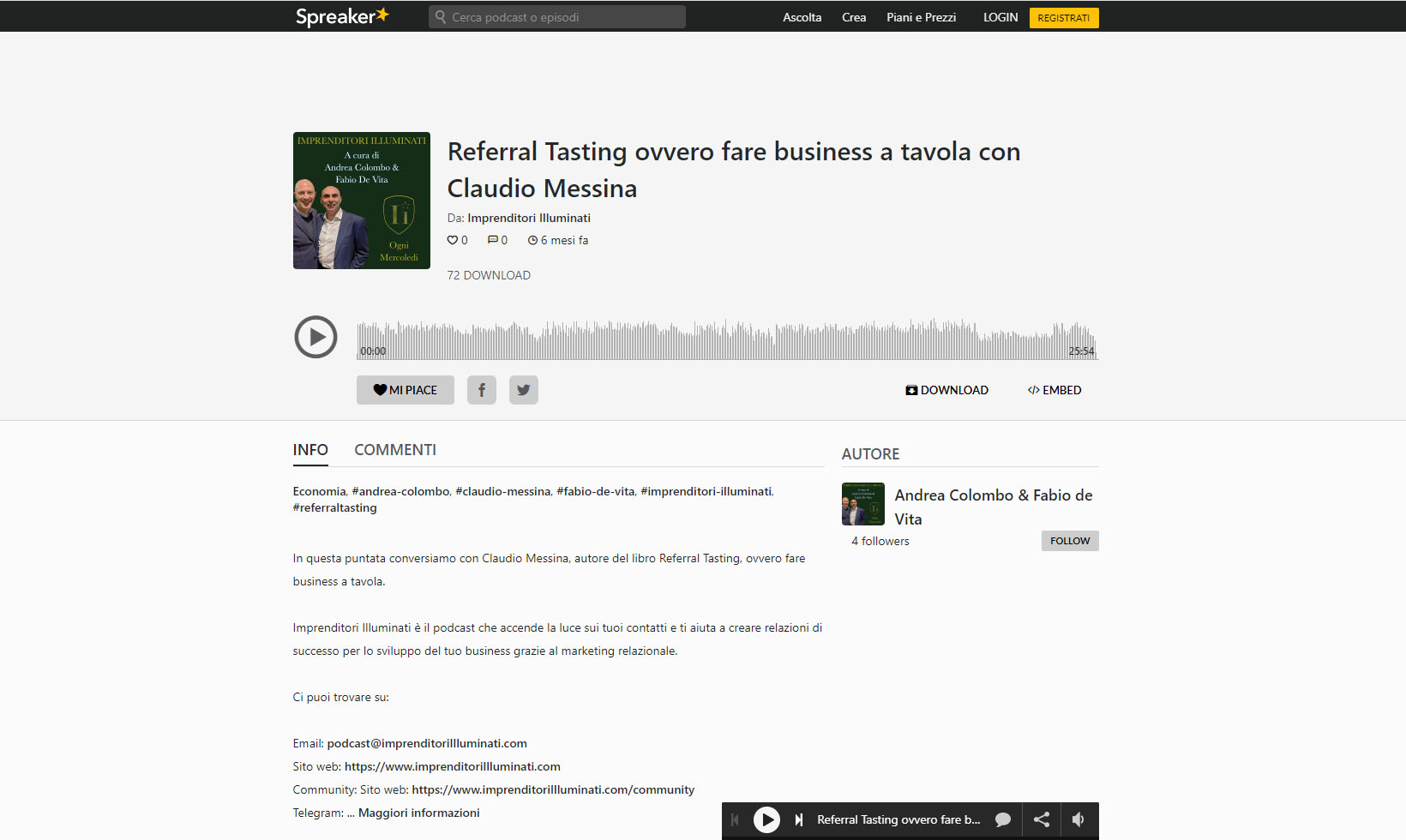
Task: Focus the podcast search field
Action: [557, 16]
